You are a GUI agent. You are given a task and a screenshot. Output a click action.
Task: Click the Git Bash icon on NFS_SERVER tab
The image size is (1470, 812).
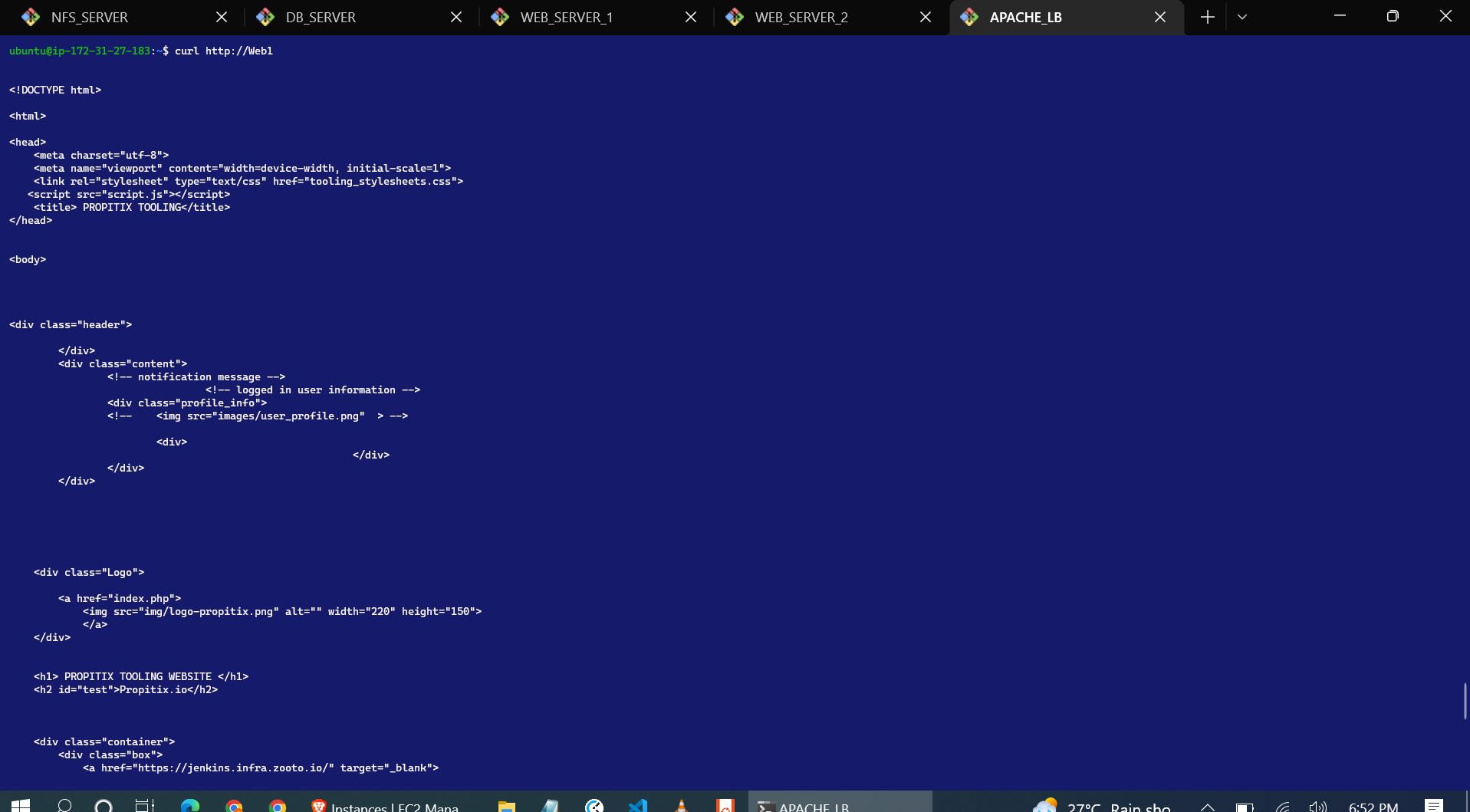click(x=31, y=17)
